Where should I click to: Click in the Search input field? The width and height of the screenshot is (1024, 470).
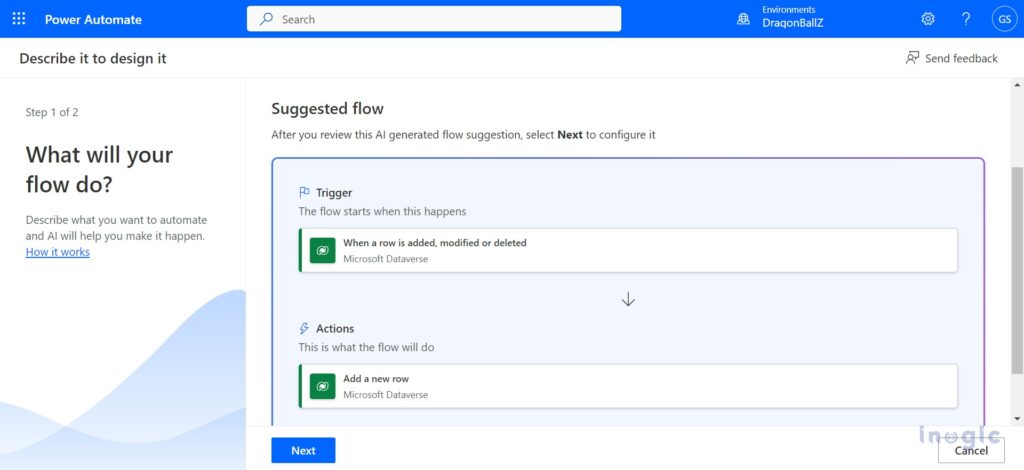[x=440, y=19]
